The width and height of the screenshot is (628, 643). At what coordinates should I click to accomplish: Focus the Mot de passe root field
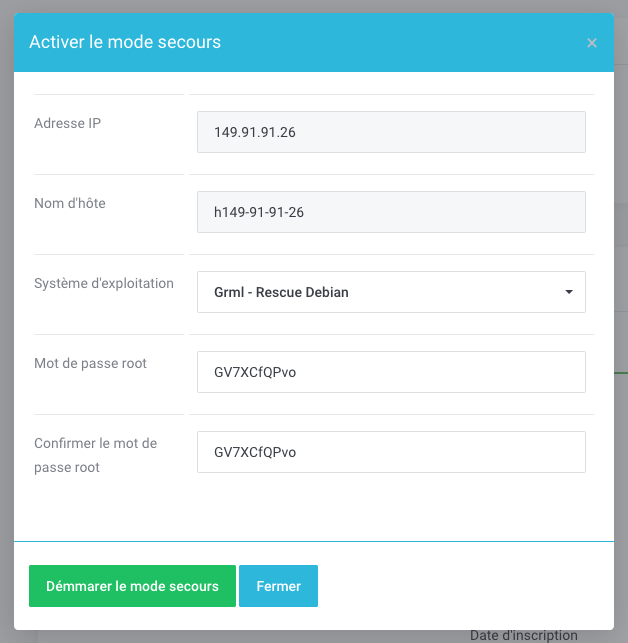tap(391, 372)
